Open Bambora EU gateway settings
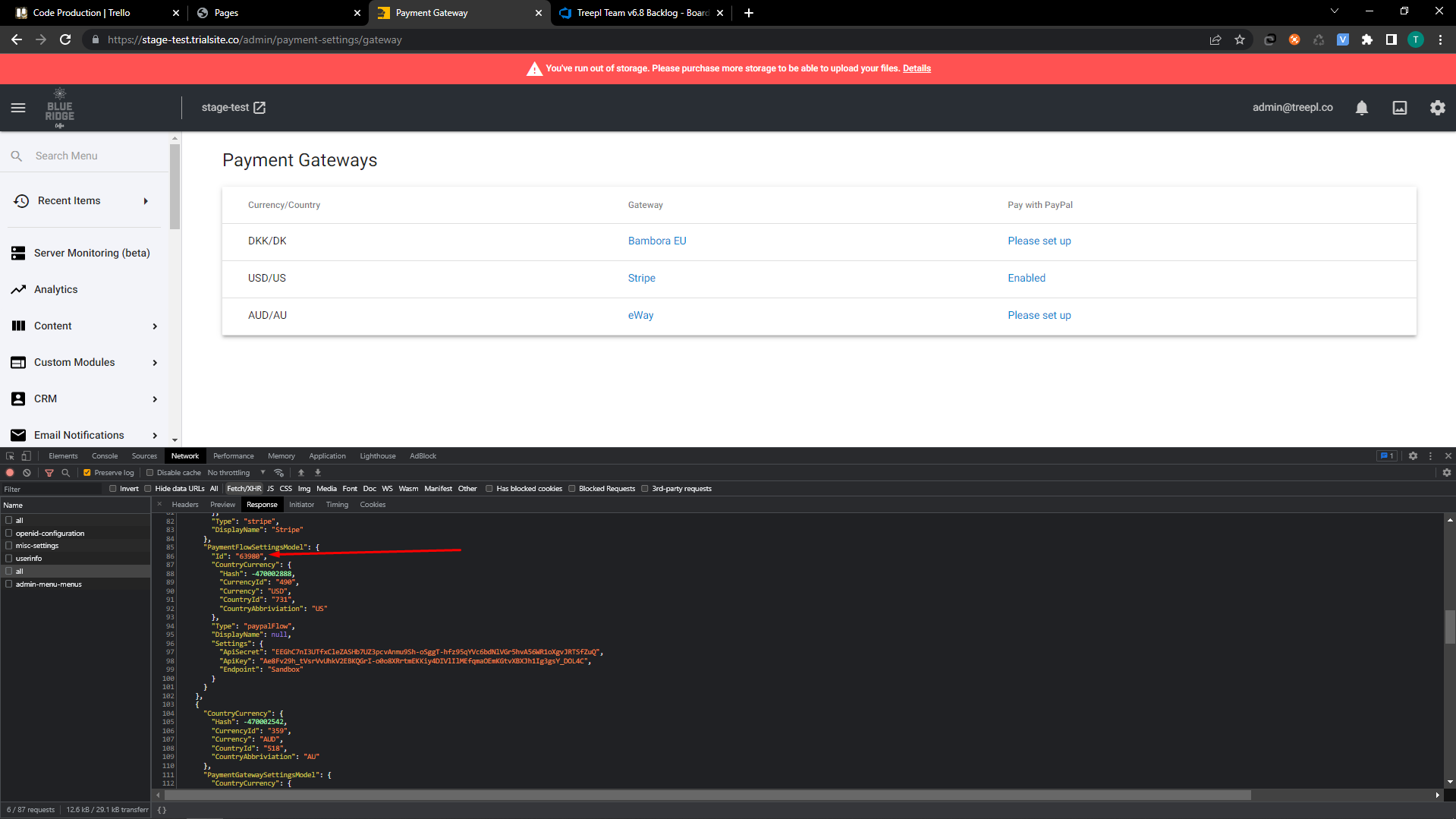Screen dimensions: 1456x819 click(x=657, y=241)
